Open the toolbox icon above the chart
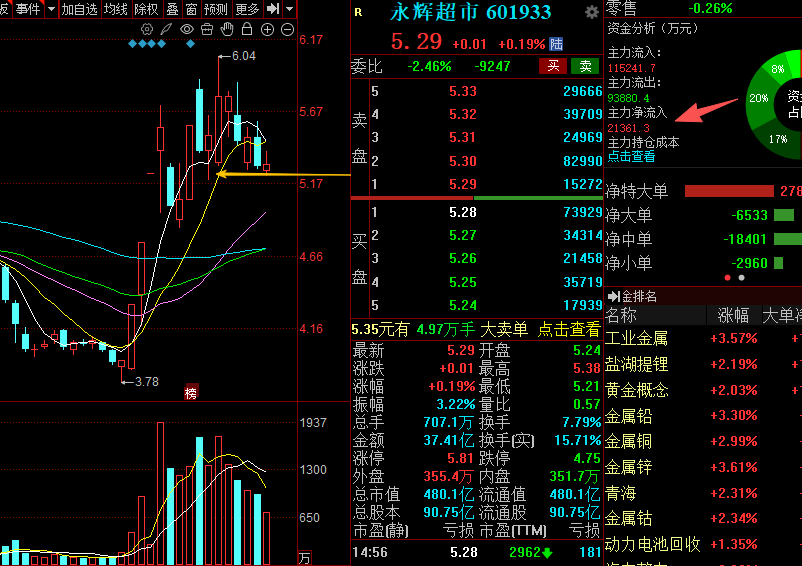The height and width of the screenshot is (566, 802). pos(207,29)
